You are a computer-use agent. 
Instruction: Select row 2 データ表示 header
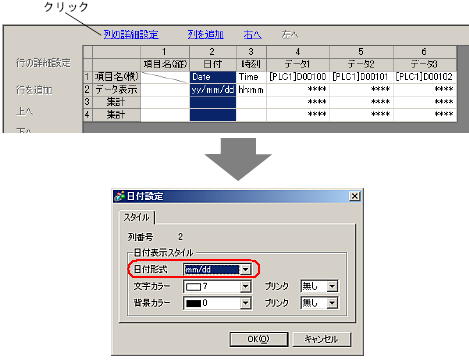point(116,90)
